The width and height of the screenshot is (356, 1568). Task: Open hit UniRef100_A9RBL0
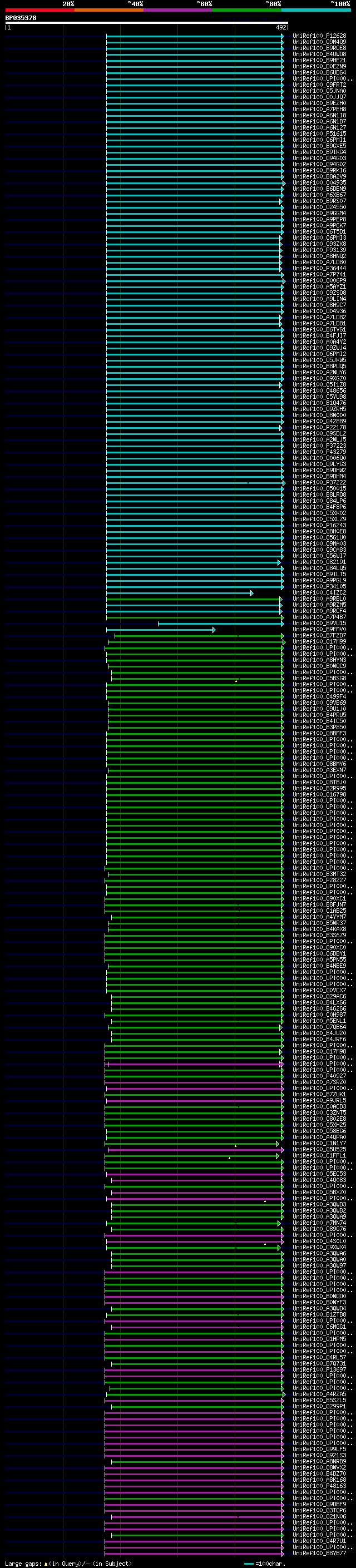(319, 599)
